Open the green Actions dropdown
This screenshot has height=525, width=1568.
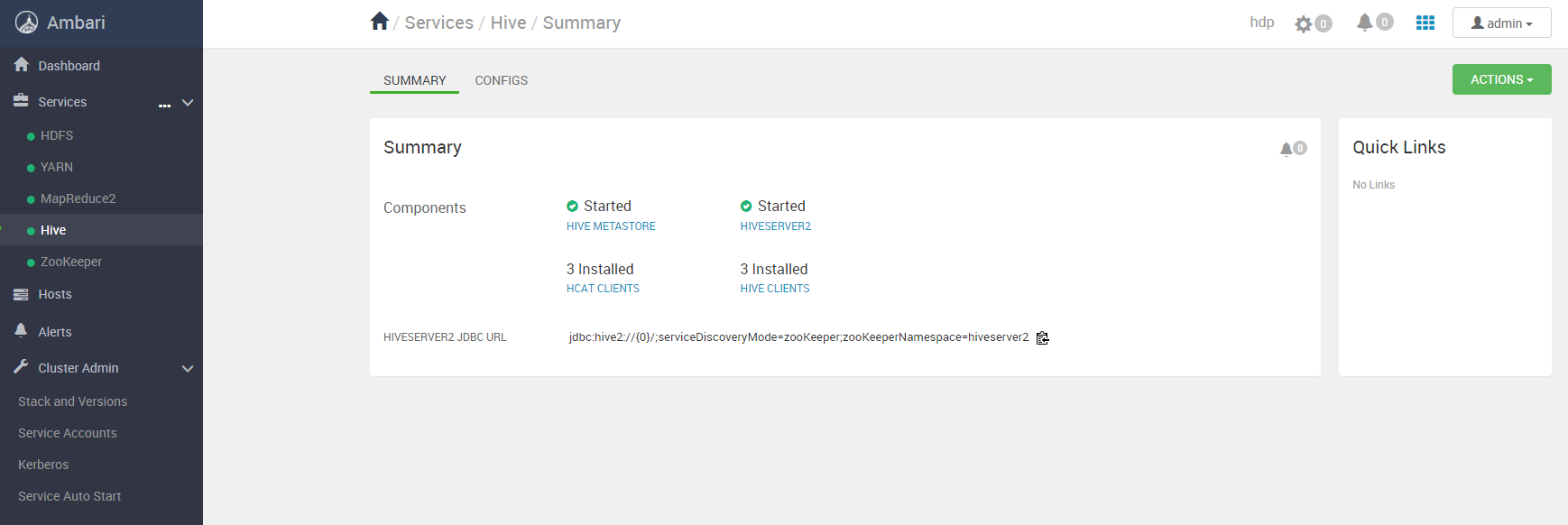pyautogui.click(x=1501, y=79)
